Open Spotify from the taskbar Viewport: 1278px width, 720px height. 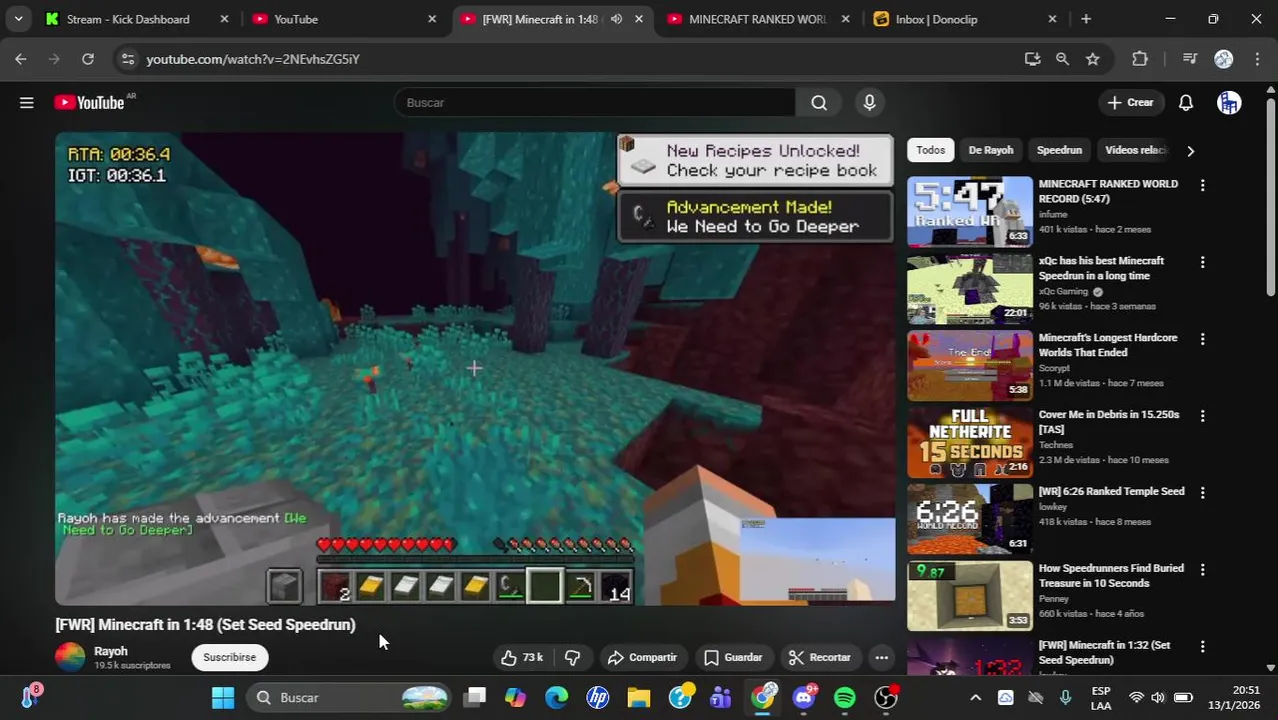click(844, 697)
